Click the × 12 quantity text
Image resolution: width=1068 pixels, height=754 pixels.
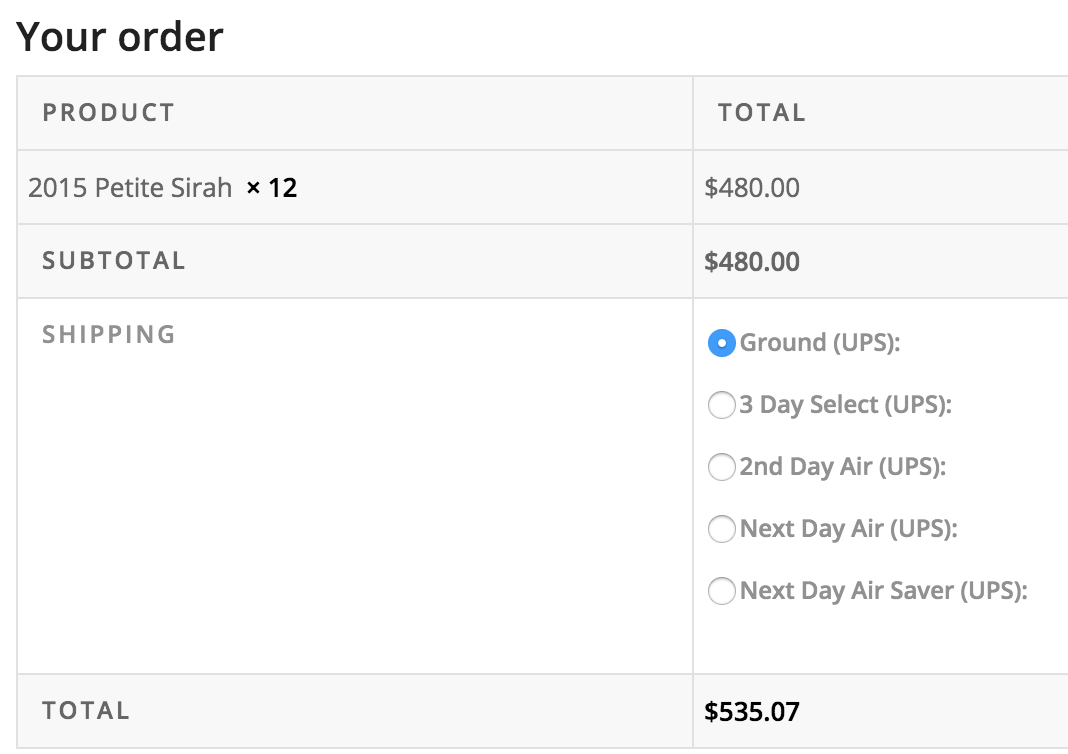tap(272, 187)
